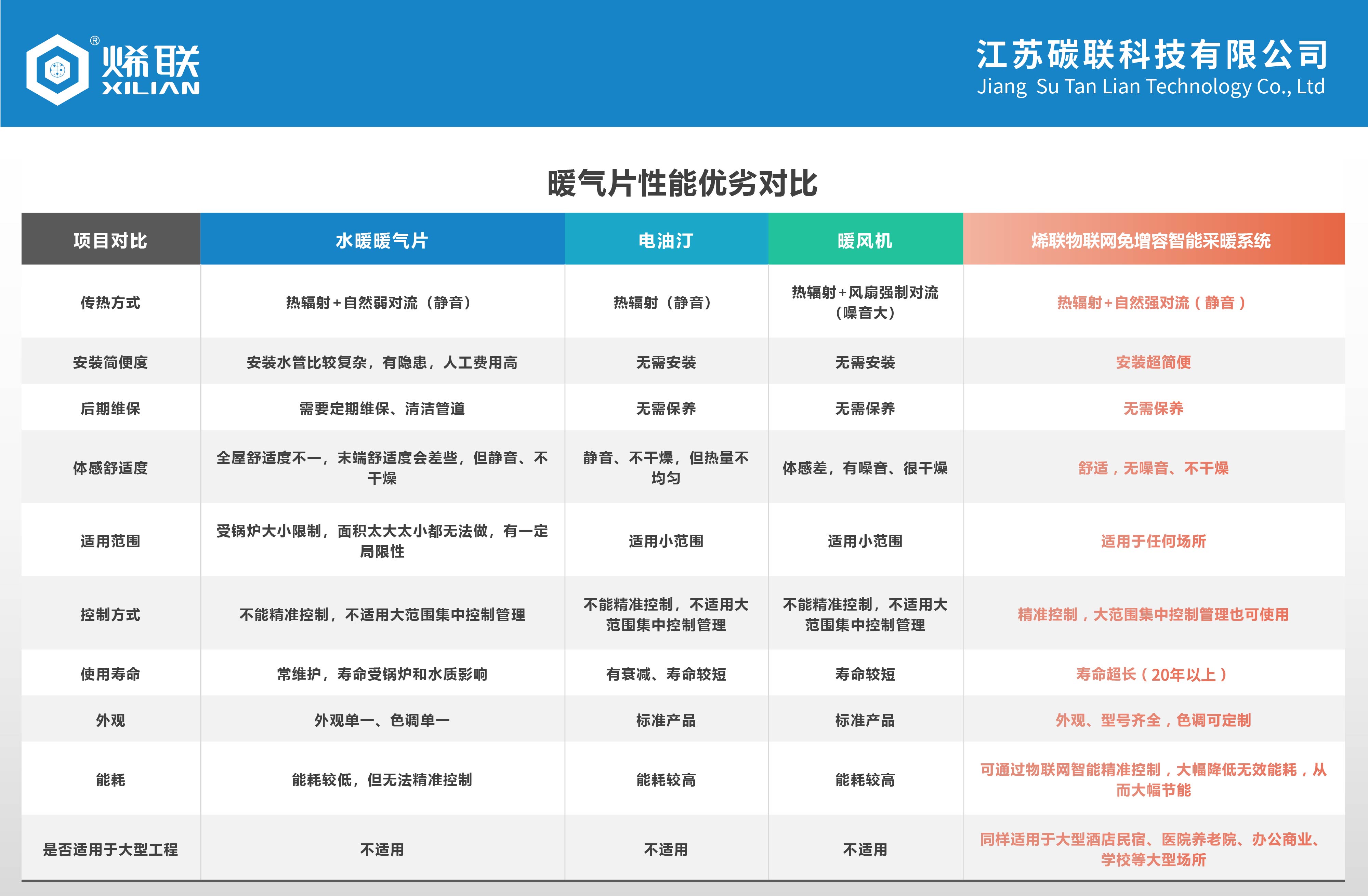Click 能耗较高 in the 暖风机 column
The width and height of the screenshot is (1368, 896).
[x=865, y=779]
